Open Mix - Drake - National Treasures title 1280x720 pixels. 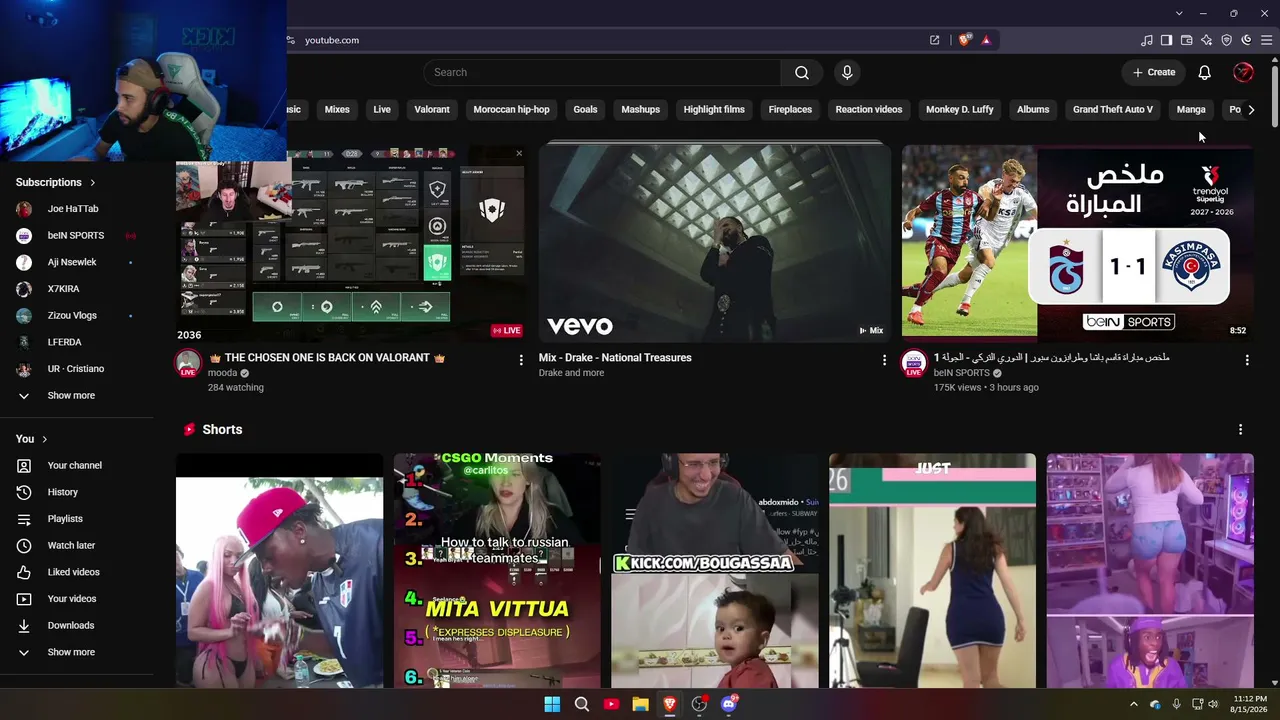[x=615, y=358]
